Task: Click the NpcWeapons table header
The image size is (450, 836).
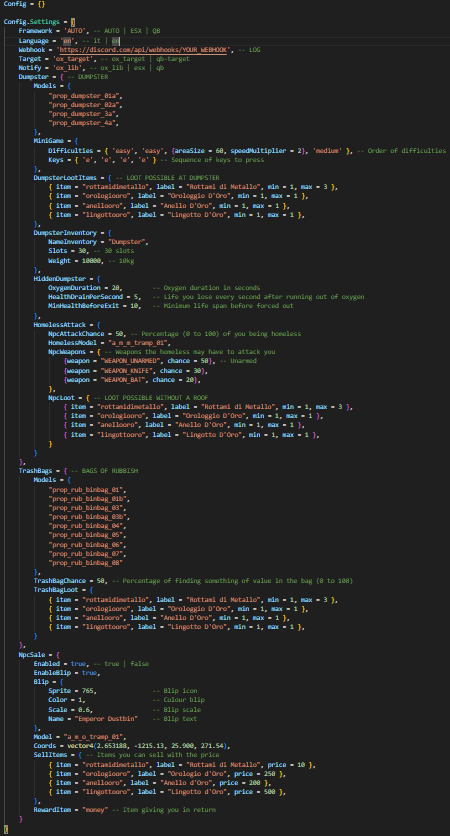Action: coord(162,352)
